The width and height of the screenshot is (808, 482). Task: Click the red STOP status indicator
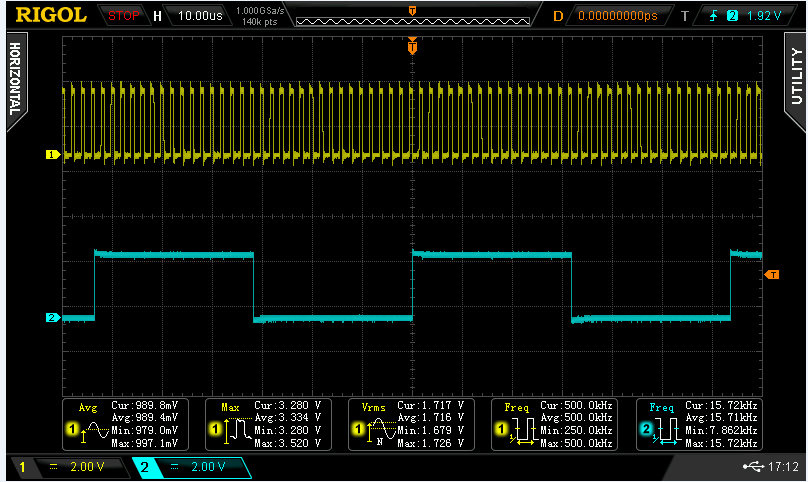tap(124, 16)
